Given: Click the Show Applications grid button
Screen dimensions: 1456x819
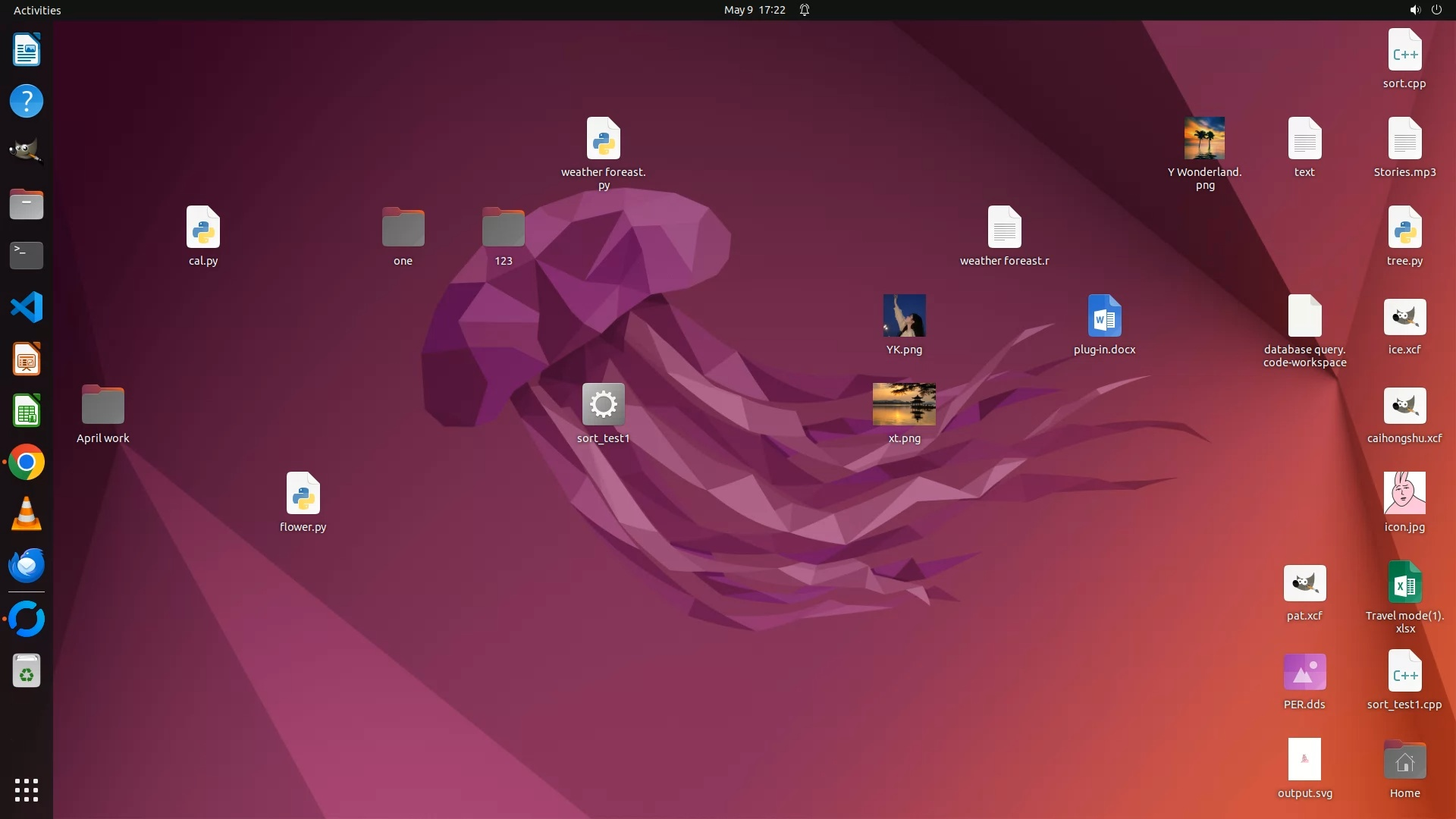Looking at the screenshot, I should coord(26,790).
